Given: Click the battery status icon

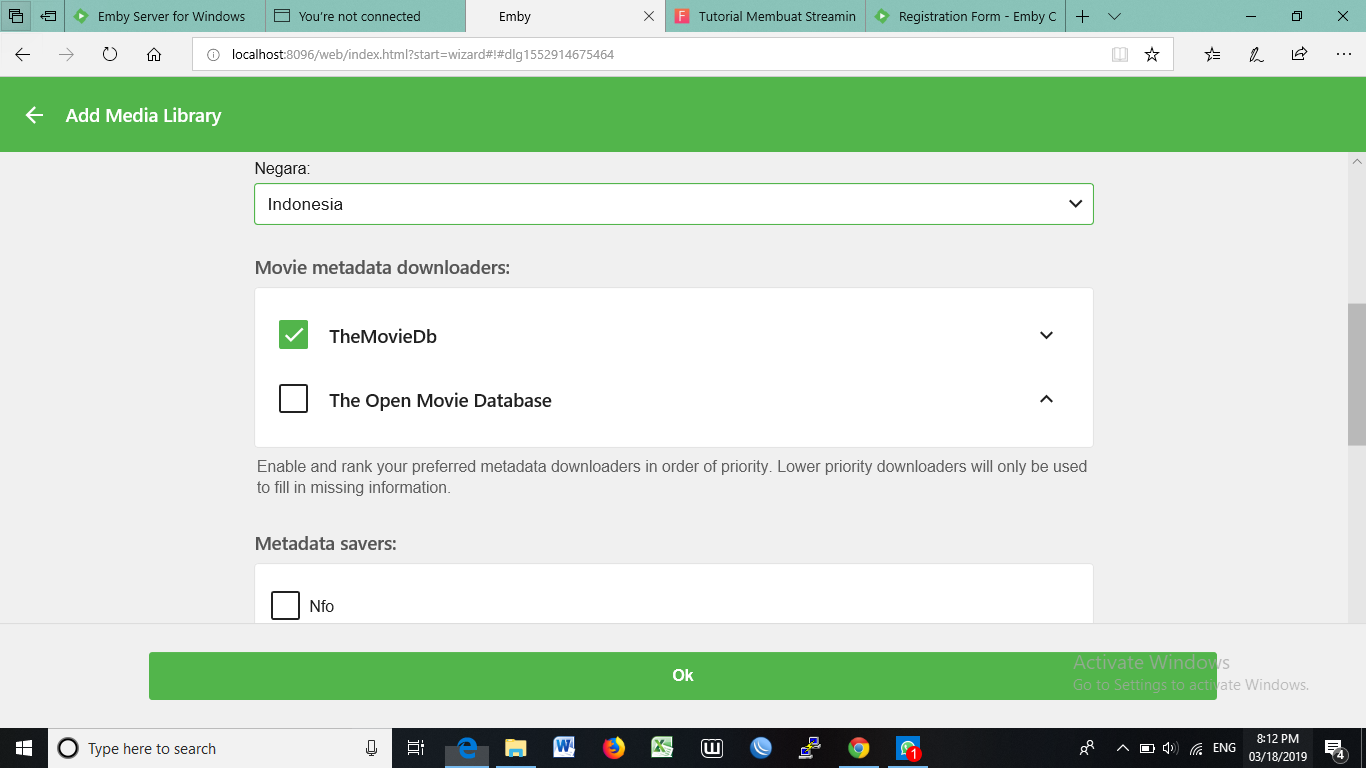Looking at the screenshot, I should [x=1147, y=748].
